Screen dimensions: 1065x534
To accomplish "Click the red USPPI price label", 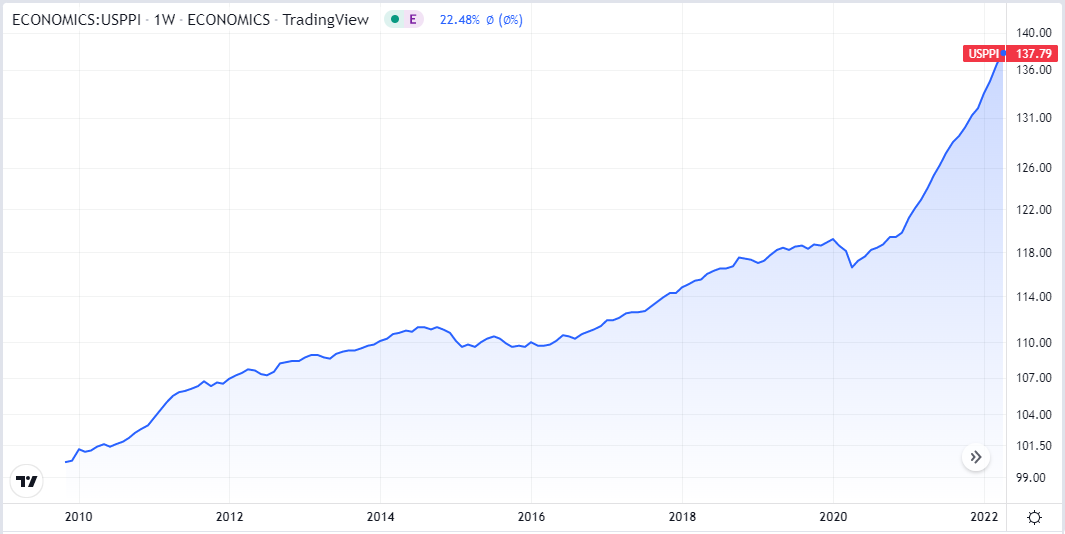I will 983,53.
